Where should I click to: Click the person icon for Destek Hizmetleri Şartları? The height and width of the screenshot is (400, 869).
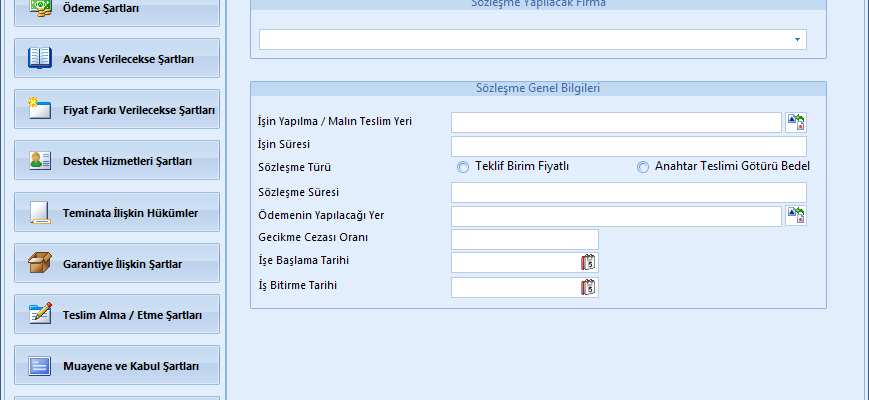(40, 161)
